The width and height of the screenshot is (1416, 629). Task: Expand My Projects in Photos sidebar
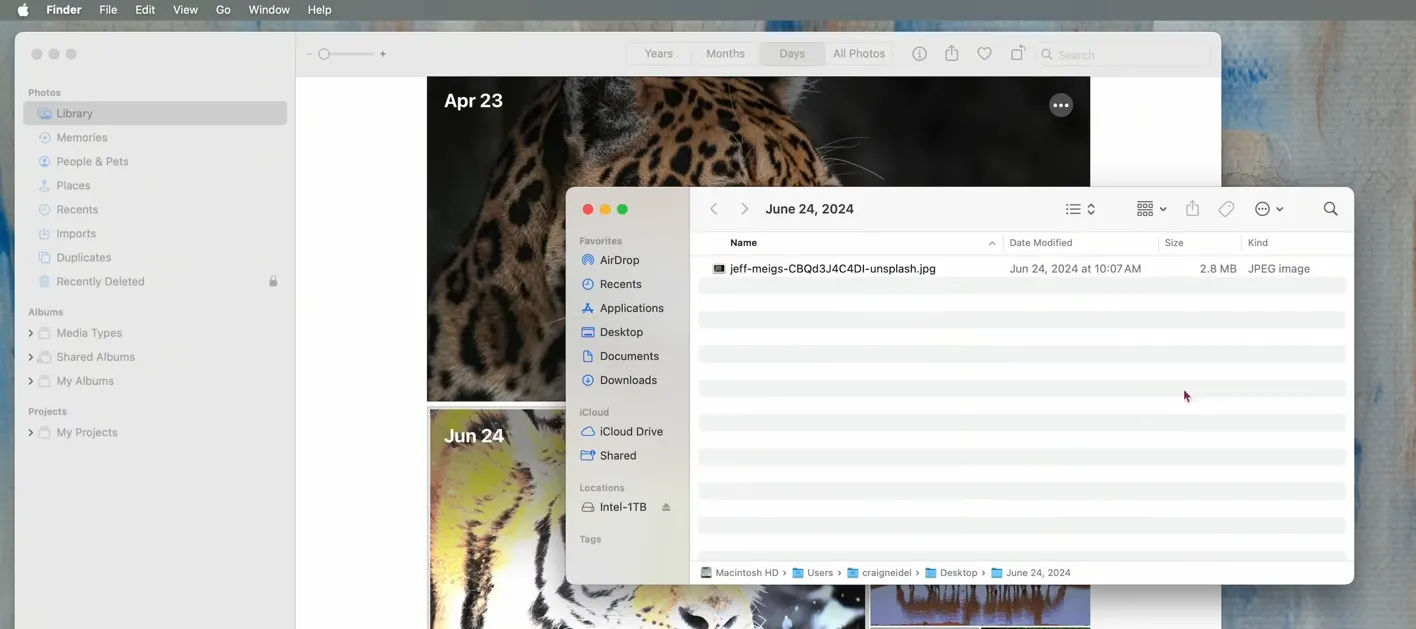[31, 433]
